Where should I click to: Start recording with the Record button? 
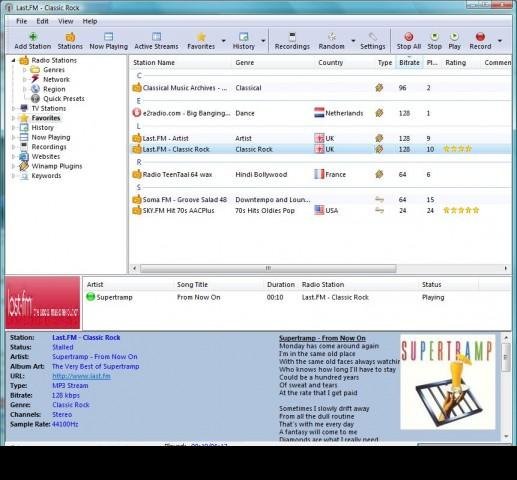(x=480, y=41)
